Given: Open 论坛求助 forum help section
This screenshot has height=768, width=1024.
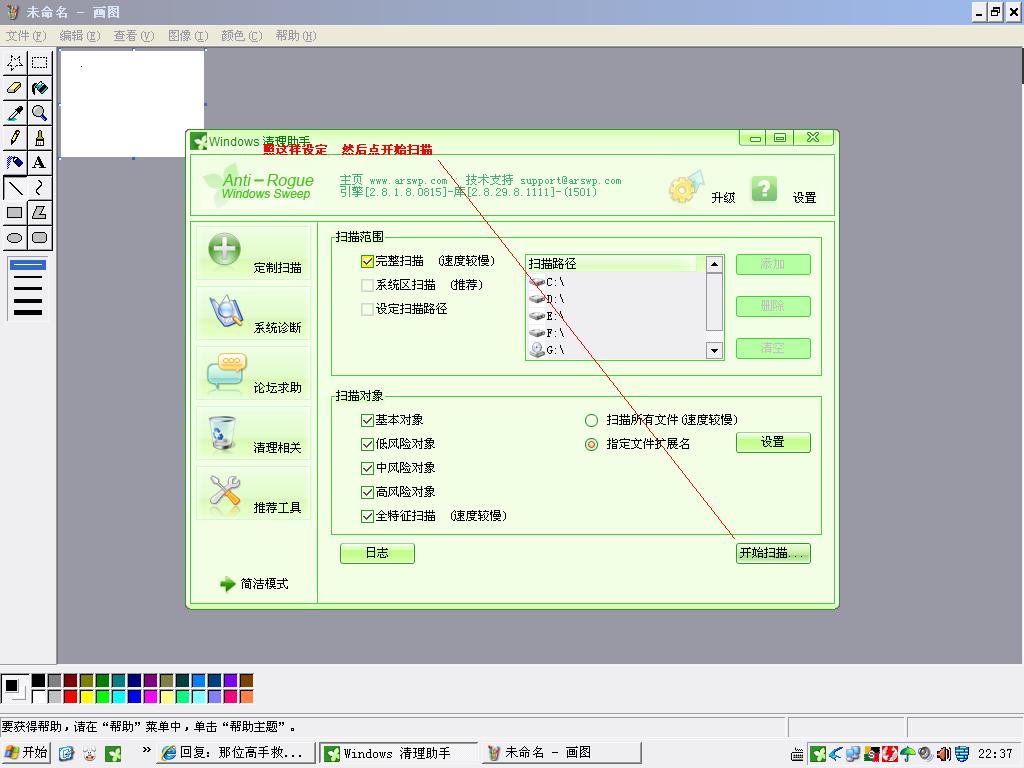Looking at the screenshot, I should coord(253,374).
